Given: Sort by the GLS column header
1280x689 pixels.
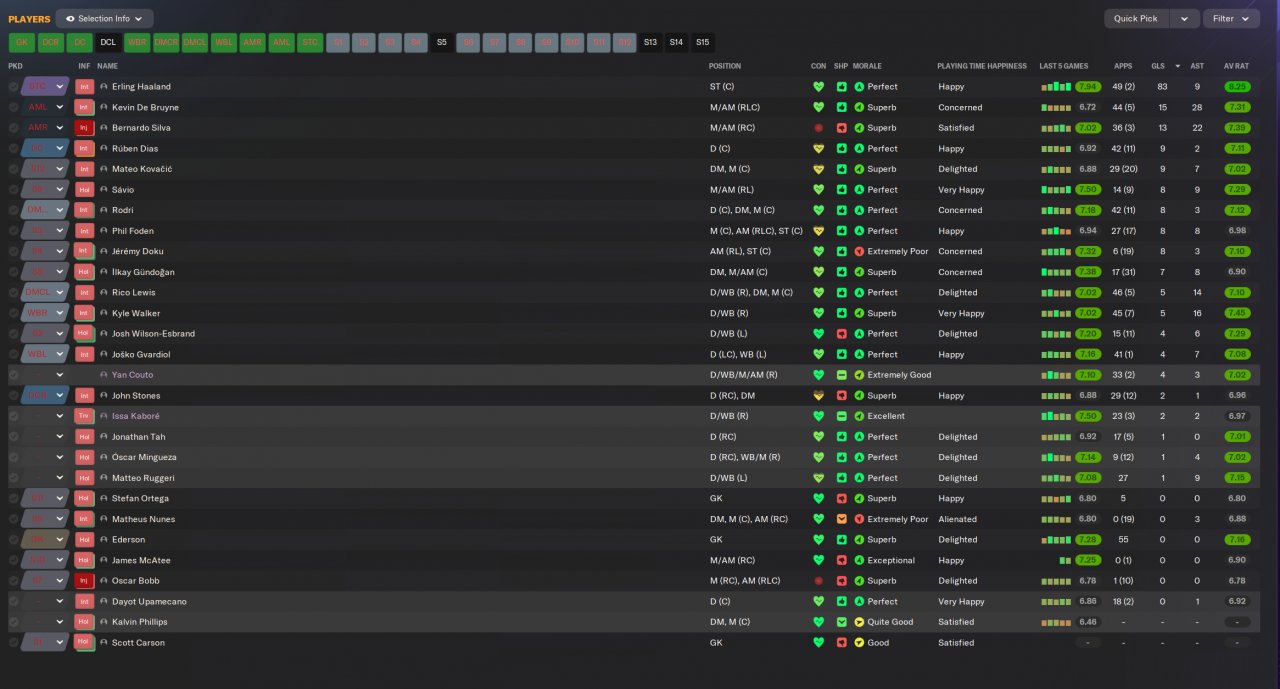Looking at the screenshot, I should tap(1158, 66).
